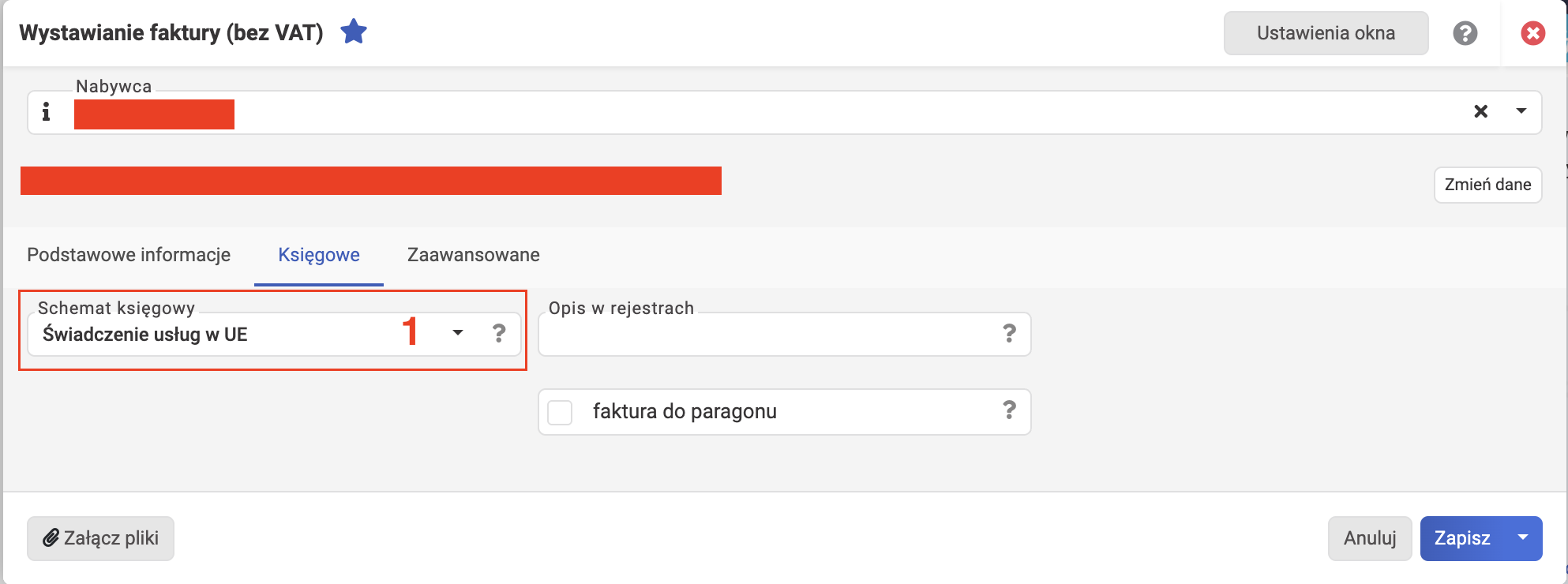Click the blue favorite star icon
Viewport: 1568px width, 584px height.
(354, 32)
